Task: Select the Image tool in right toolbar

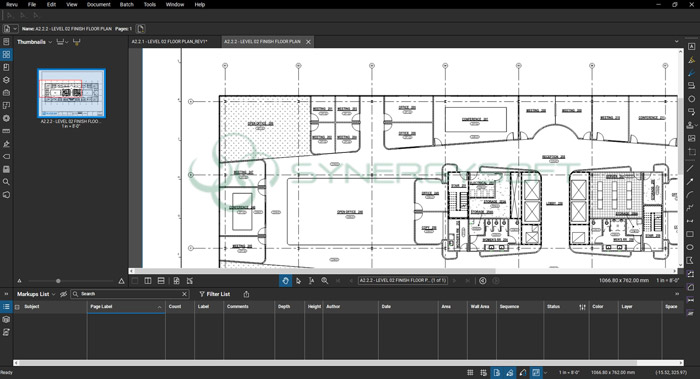Action: (x=692, y=138)
